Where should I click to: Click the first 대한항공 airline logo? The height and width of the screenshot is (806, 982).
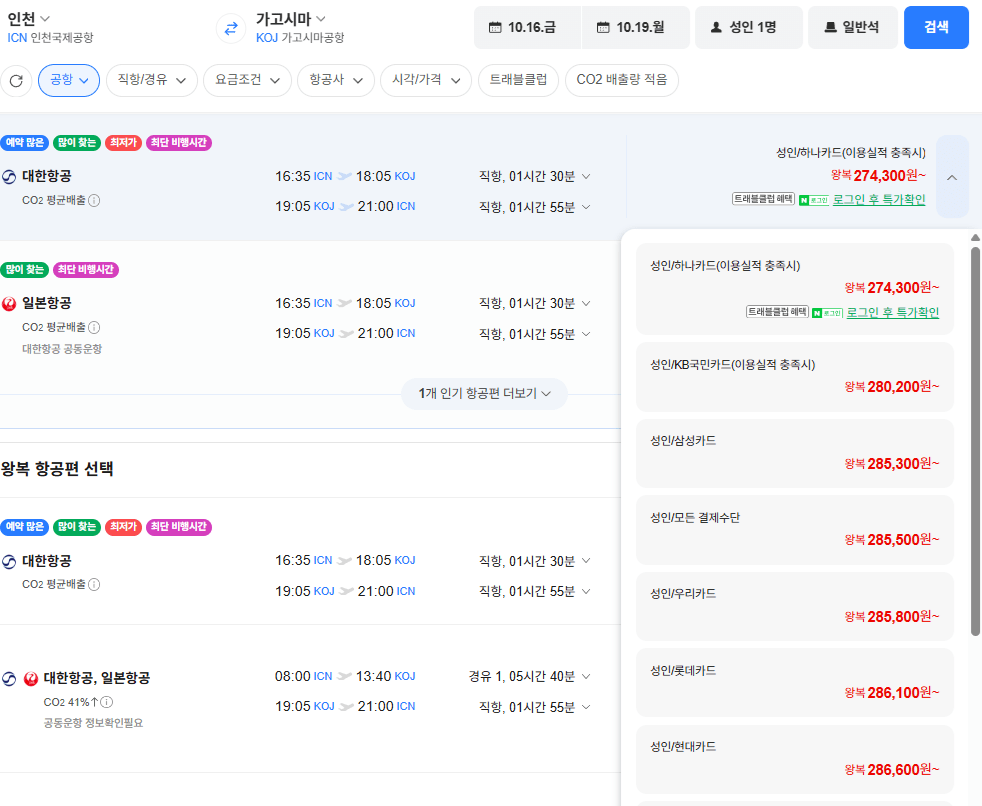tap(9, 177)
